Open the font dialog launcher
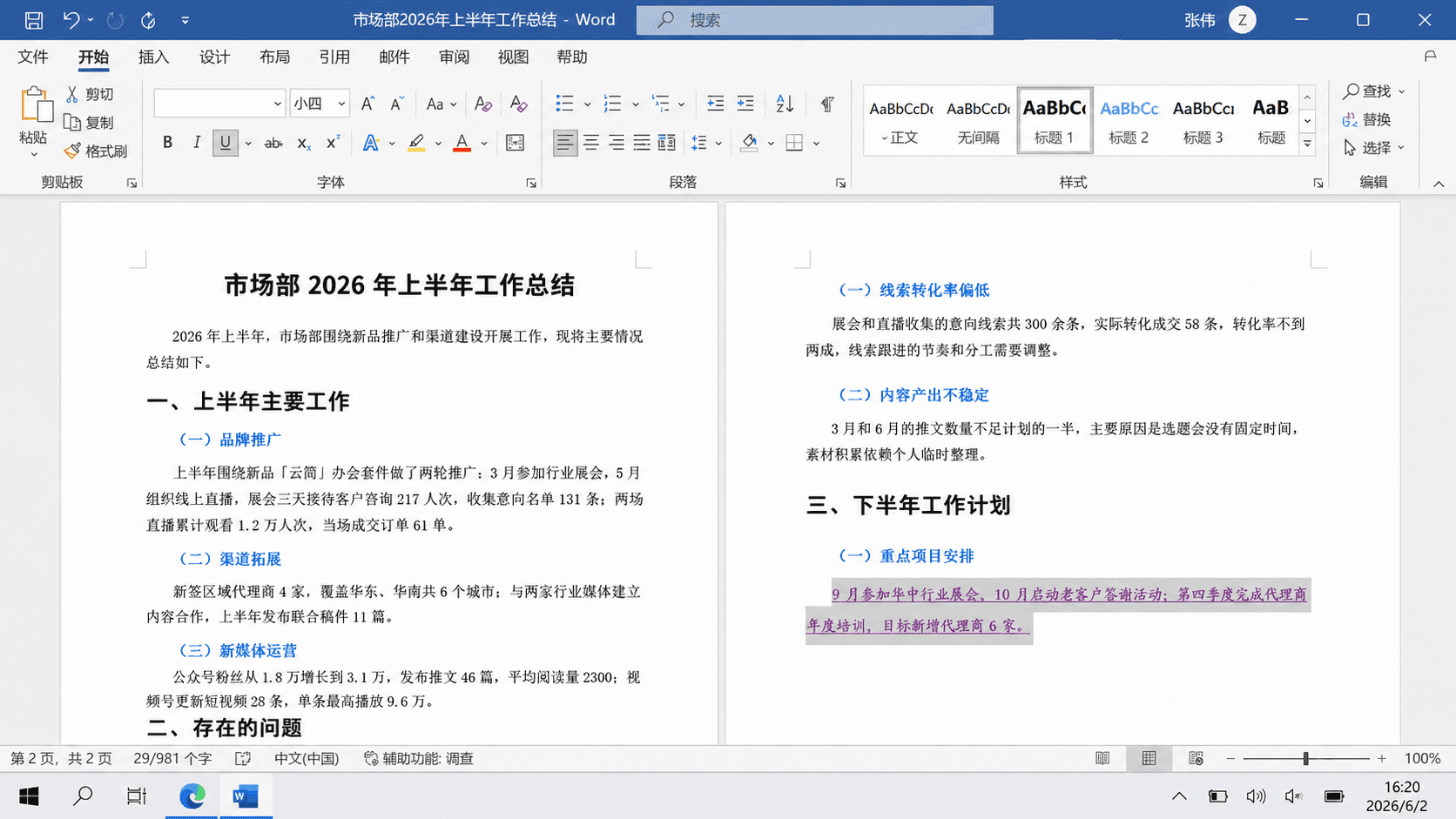This screenshot has height=819, width=1456. 531,183
